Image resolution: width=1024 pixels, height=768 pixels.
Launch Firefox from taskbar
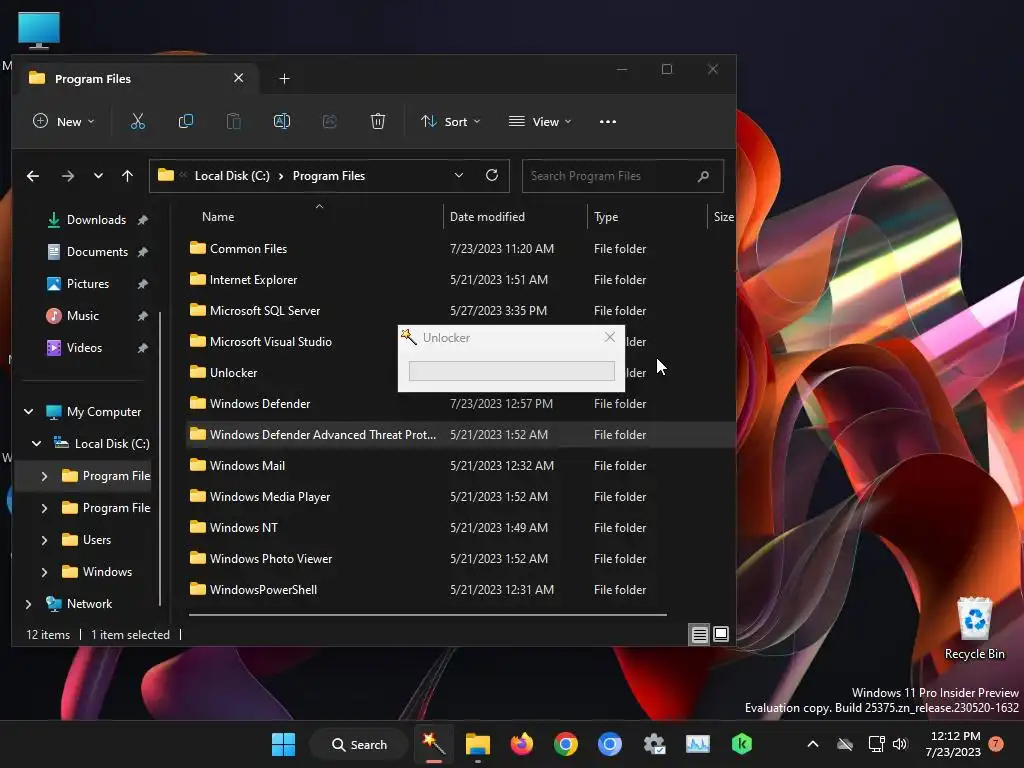(x=522, y=744)
